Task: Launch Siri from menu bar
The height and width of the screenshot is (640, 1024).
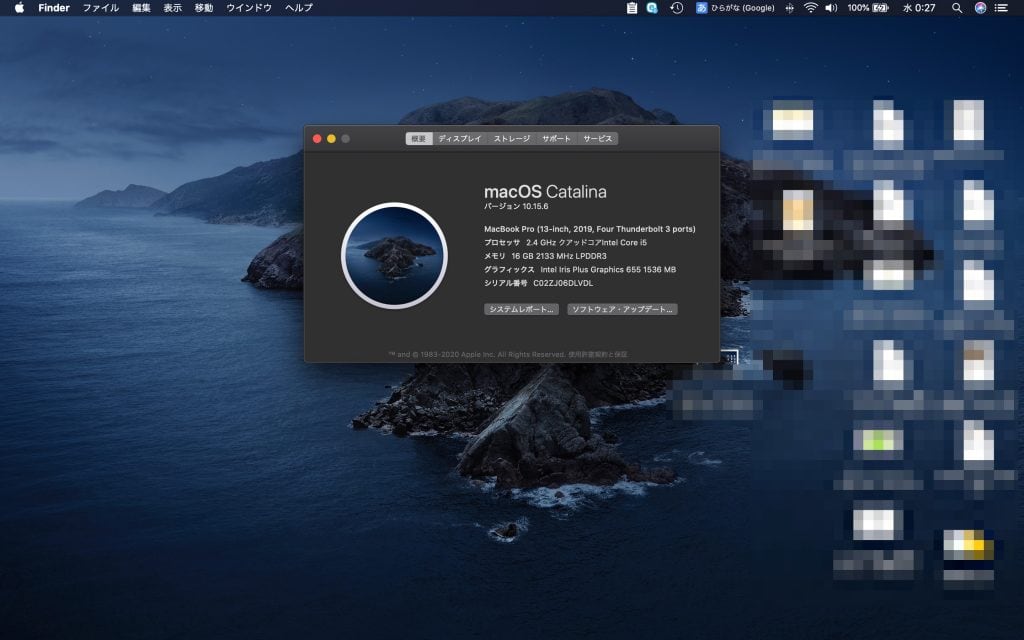Action: 980,8
